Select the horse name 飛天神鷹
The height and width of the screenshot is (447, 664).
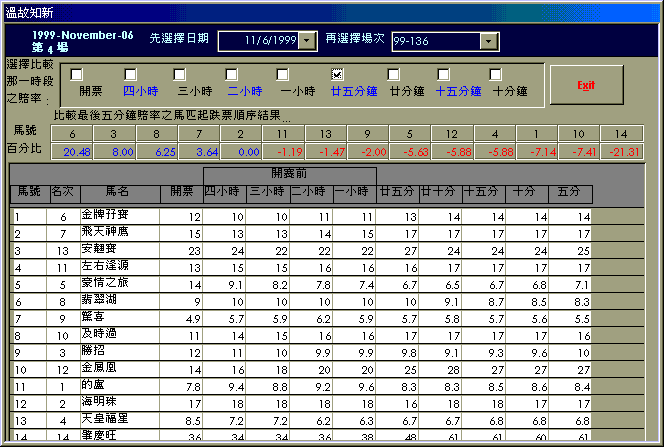(106, 232)
